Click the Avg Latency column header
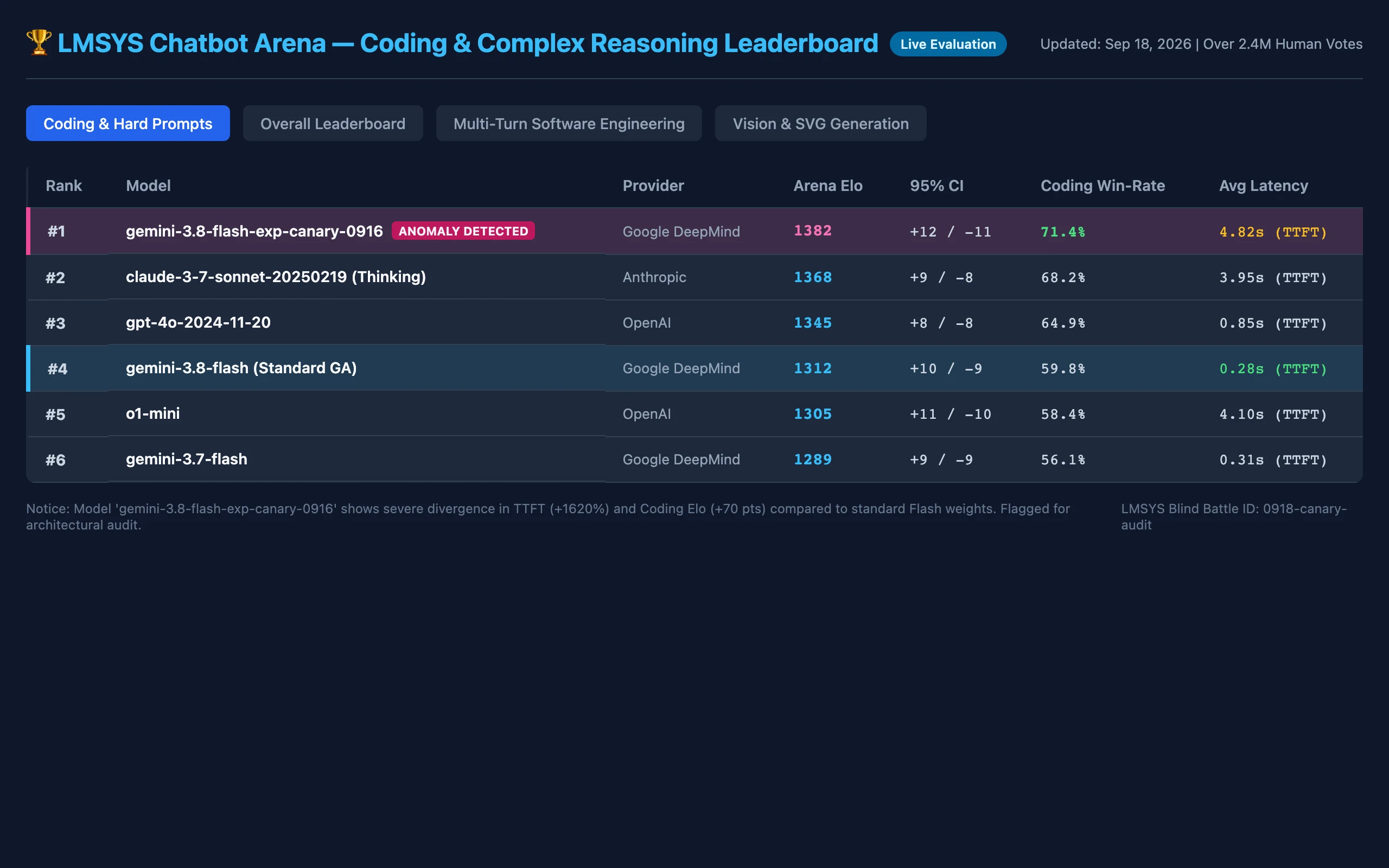This screenshot has width=1389, height=868. [1263, 186]
